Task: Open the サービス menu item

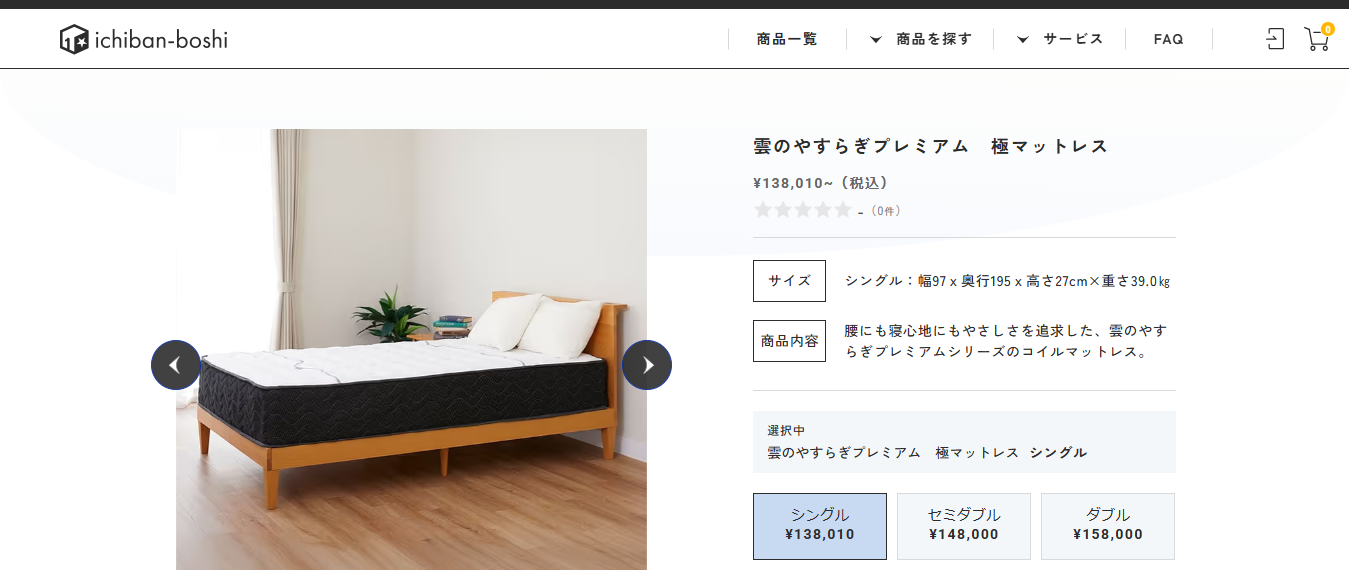Action: pos(1073,39)
